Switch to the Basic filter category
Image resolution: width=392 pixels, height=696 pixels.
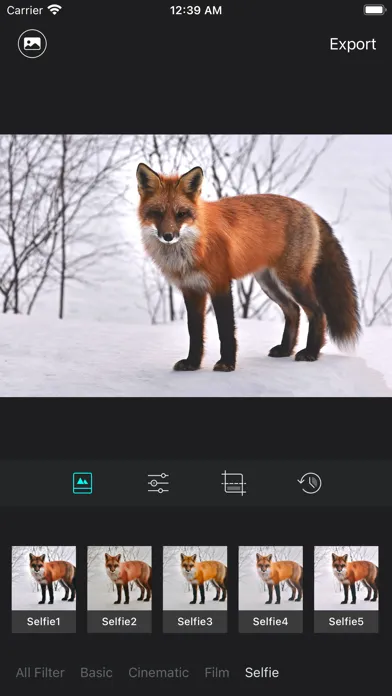pyautogui.click(x=96, y=672)
